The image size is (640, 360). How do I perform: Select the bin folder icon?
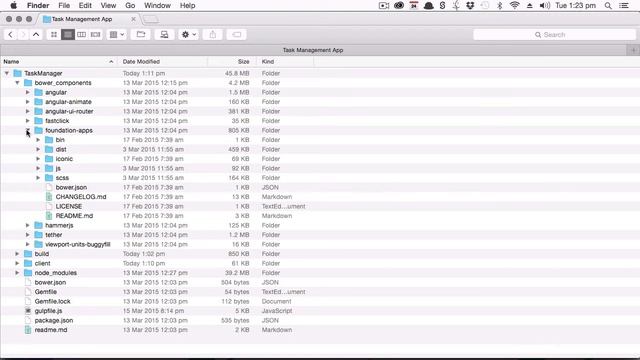tap(49, 140)
